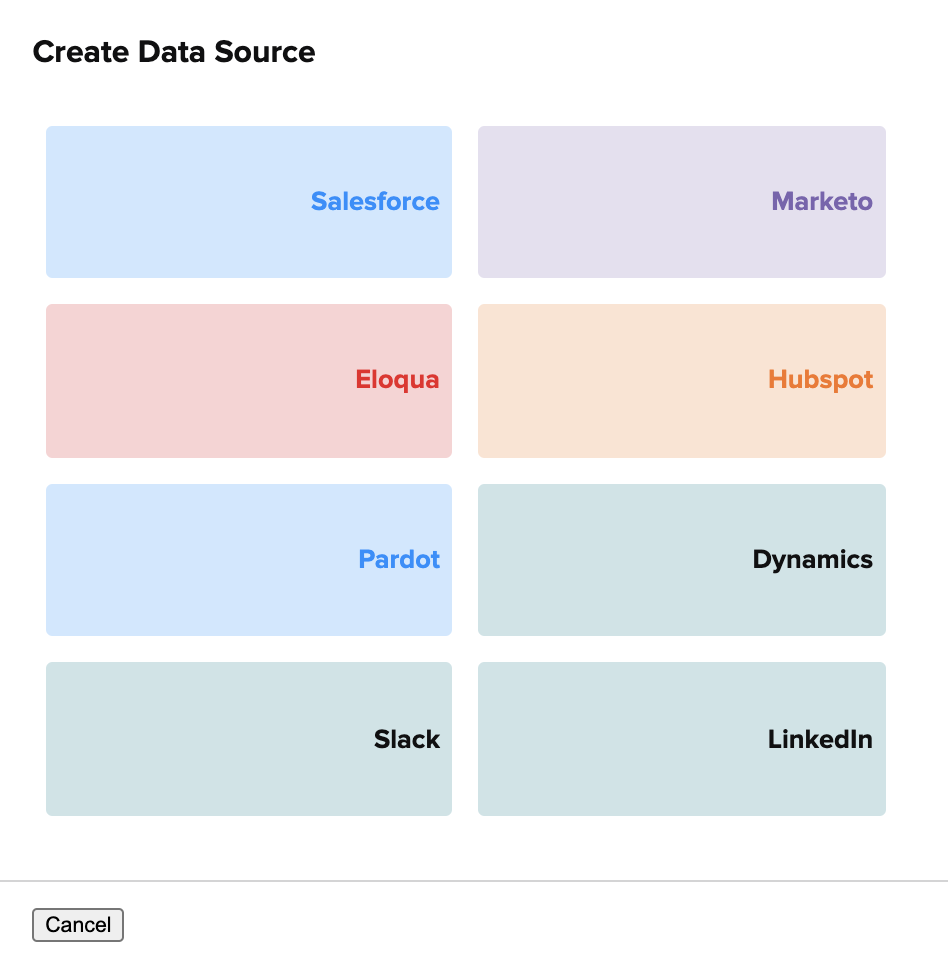Select the Slack data source tile

coord(249,738)
